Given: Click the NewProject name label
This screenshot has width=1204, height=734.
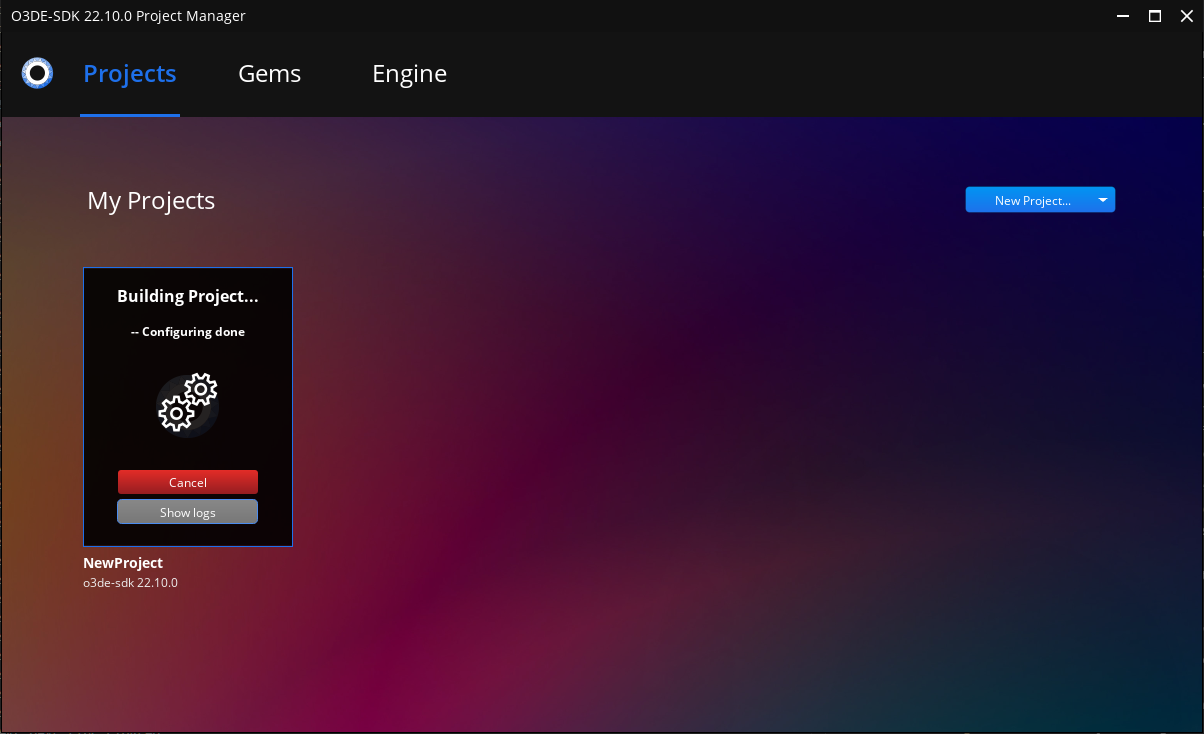Looking at the screenshot, I should pos(123,563).
